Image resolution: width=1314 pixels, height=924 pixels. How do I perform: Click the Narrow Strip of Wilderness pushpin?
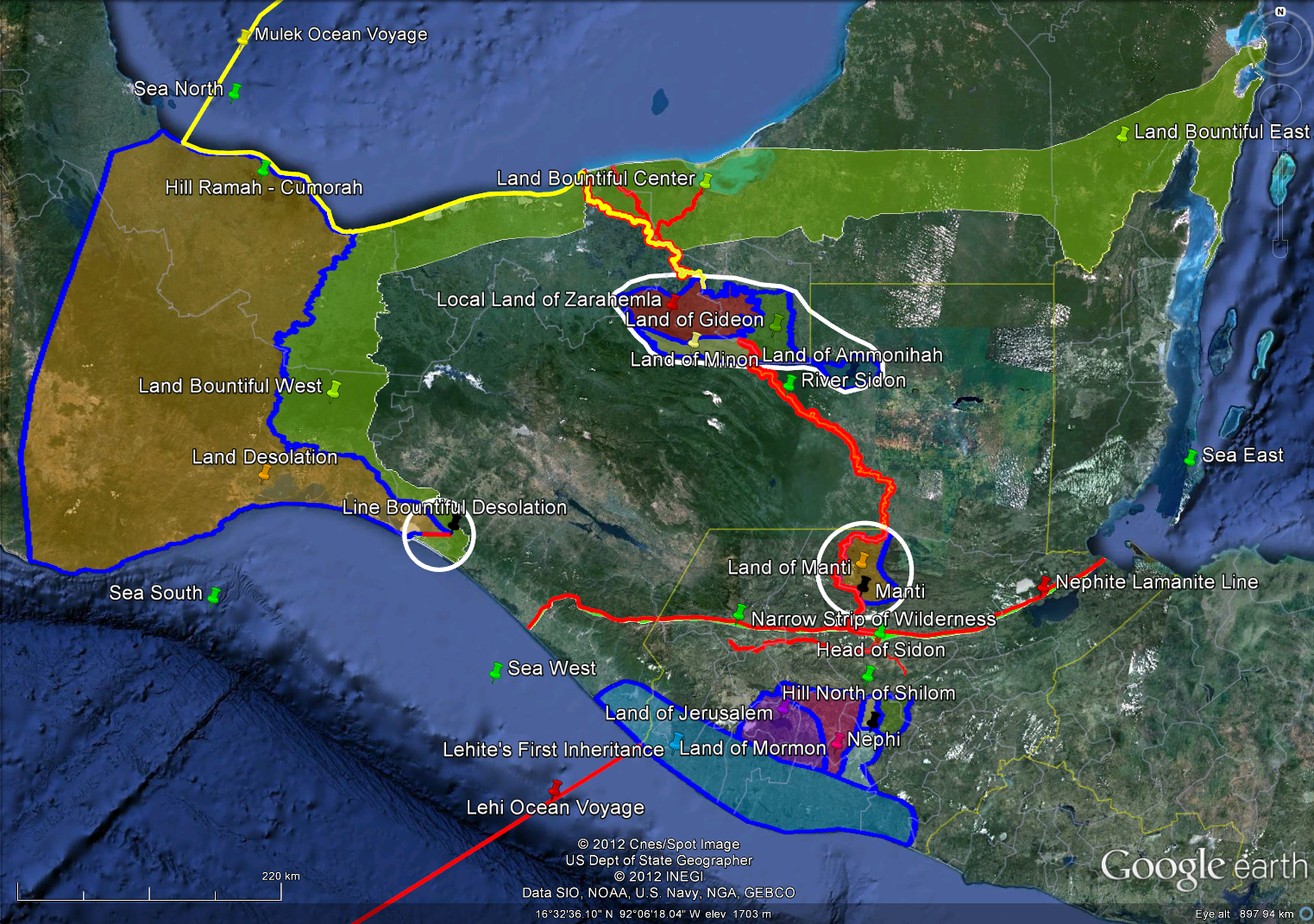[739, 612]
